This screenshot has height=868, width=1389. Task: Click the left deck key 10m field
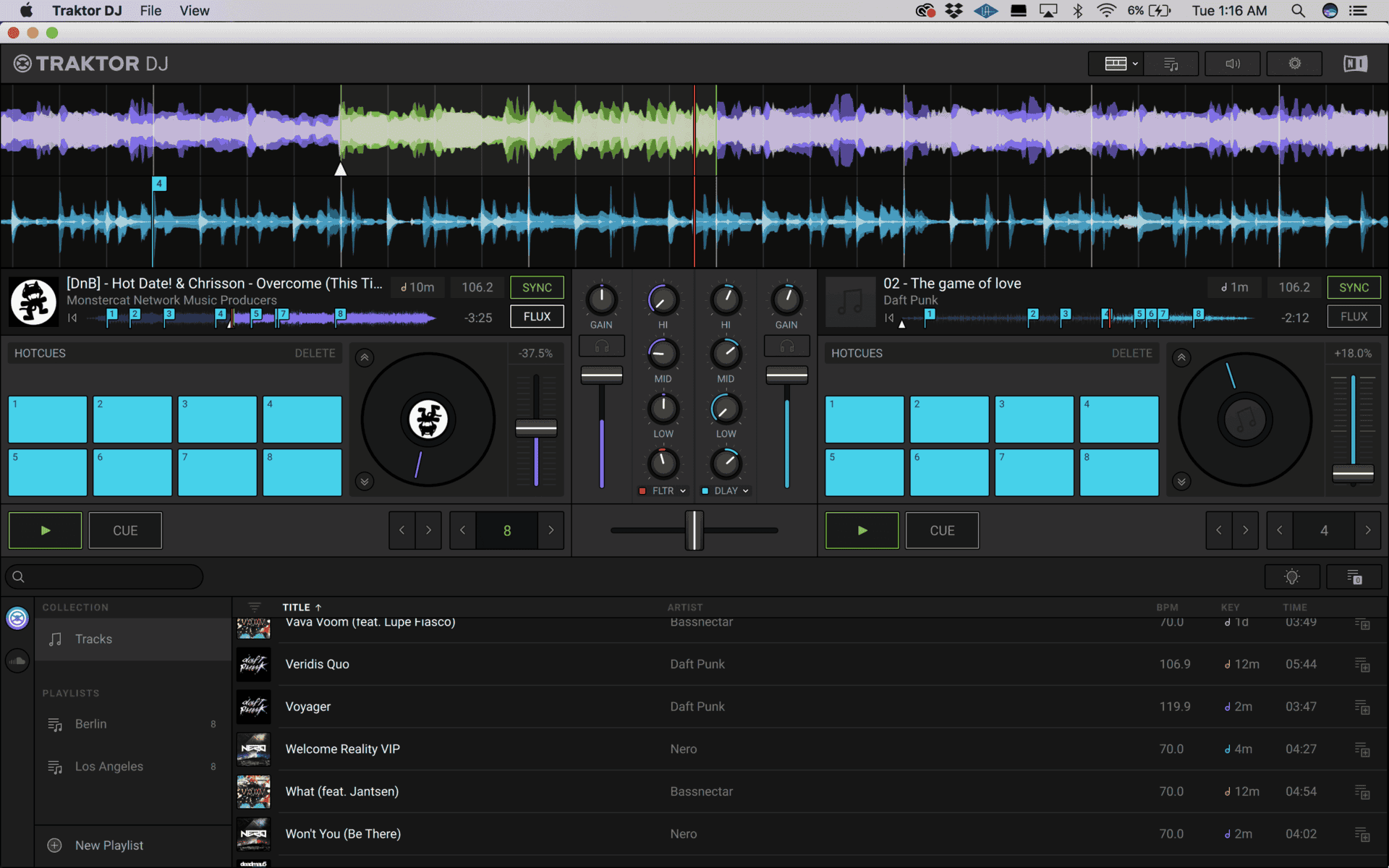click(418, 287)
